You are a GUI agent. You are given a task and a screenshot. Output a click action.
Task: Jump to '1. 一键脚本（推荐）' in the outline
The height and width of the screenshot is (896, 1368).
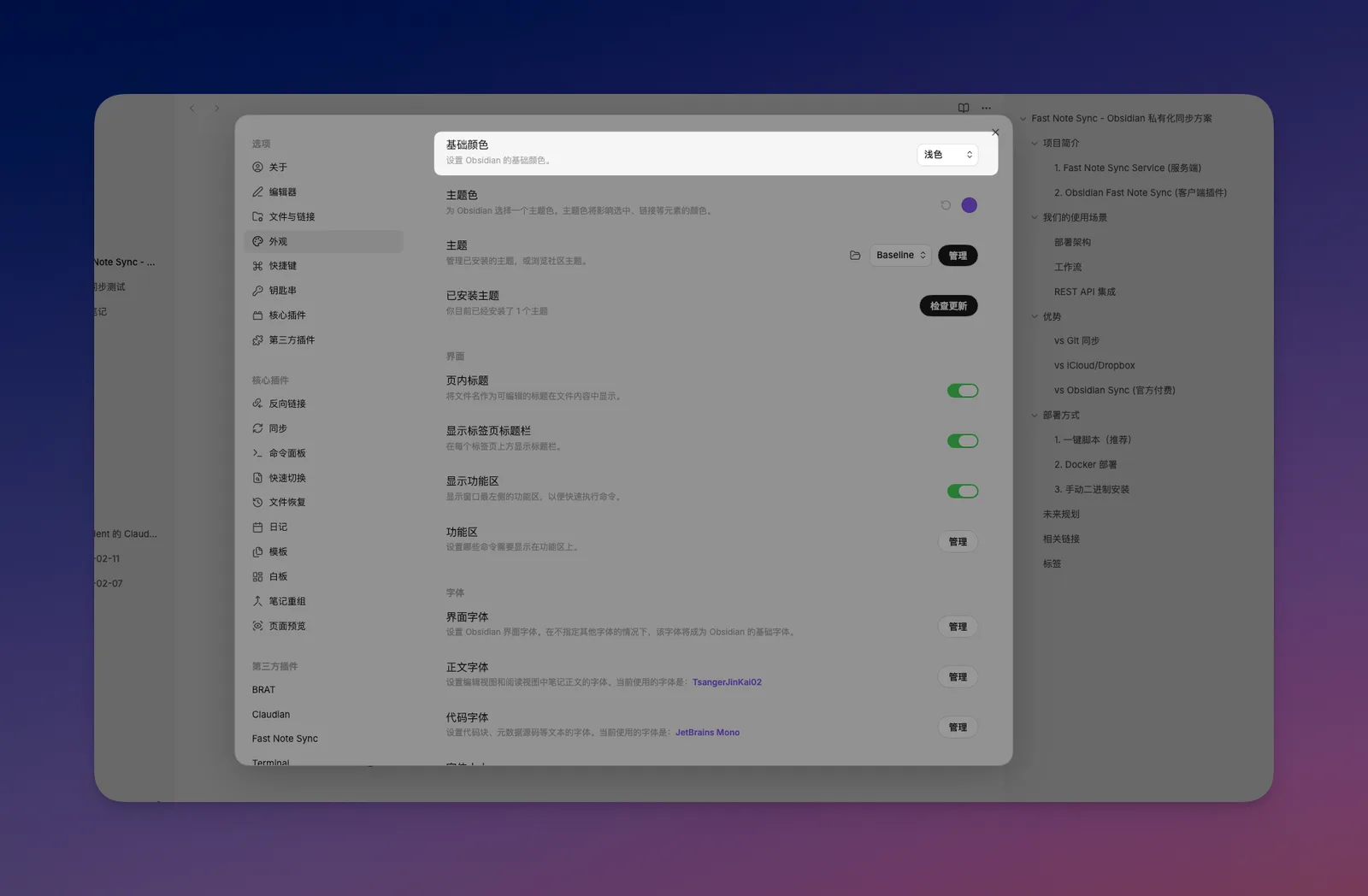coord(1093,440)
